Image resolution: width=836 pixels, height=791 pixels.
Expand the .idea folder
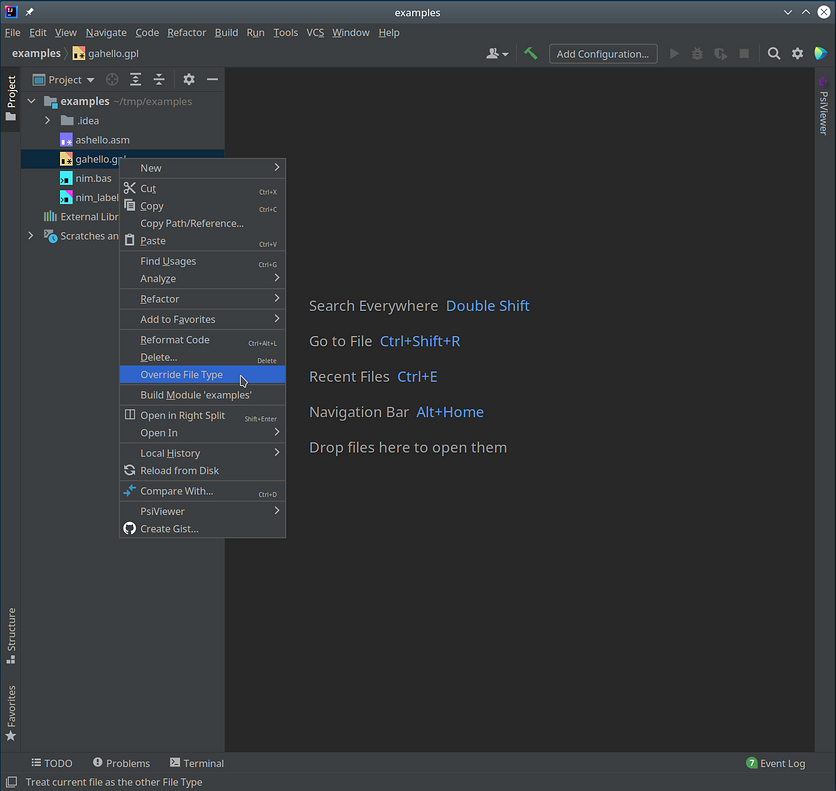(x=47, y=120)
